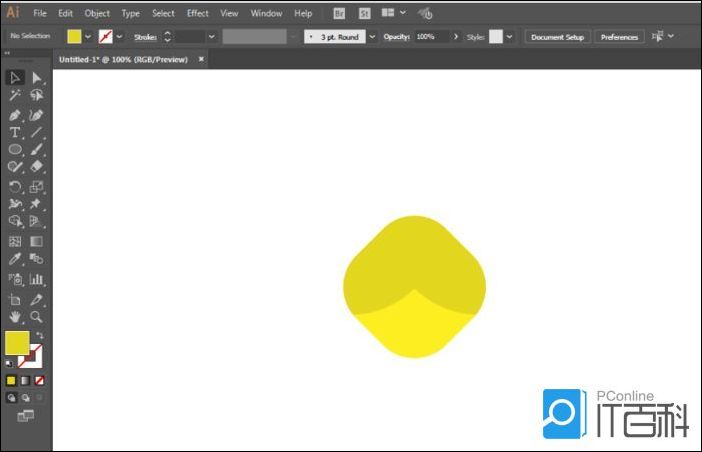
Task: Switch to Draw Normal mode
Action: (11, 397)
